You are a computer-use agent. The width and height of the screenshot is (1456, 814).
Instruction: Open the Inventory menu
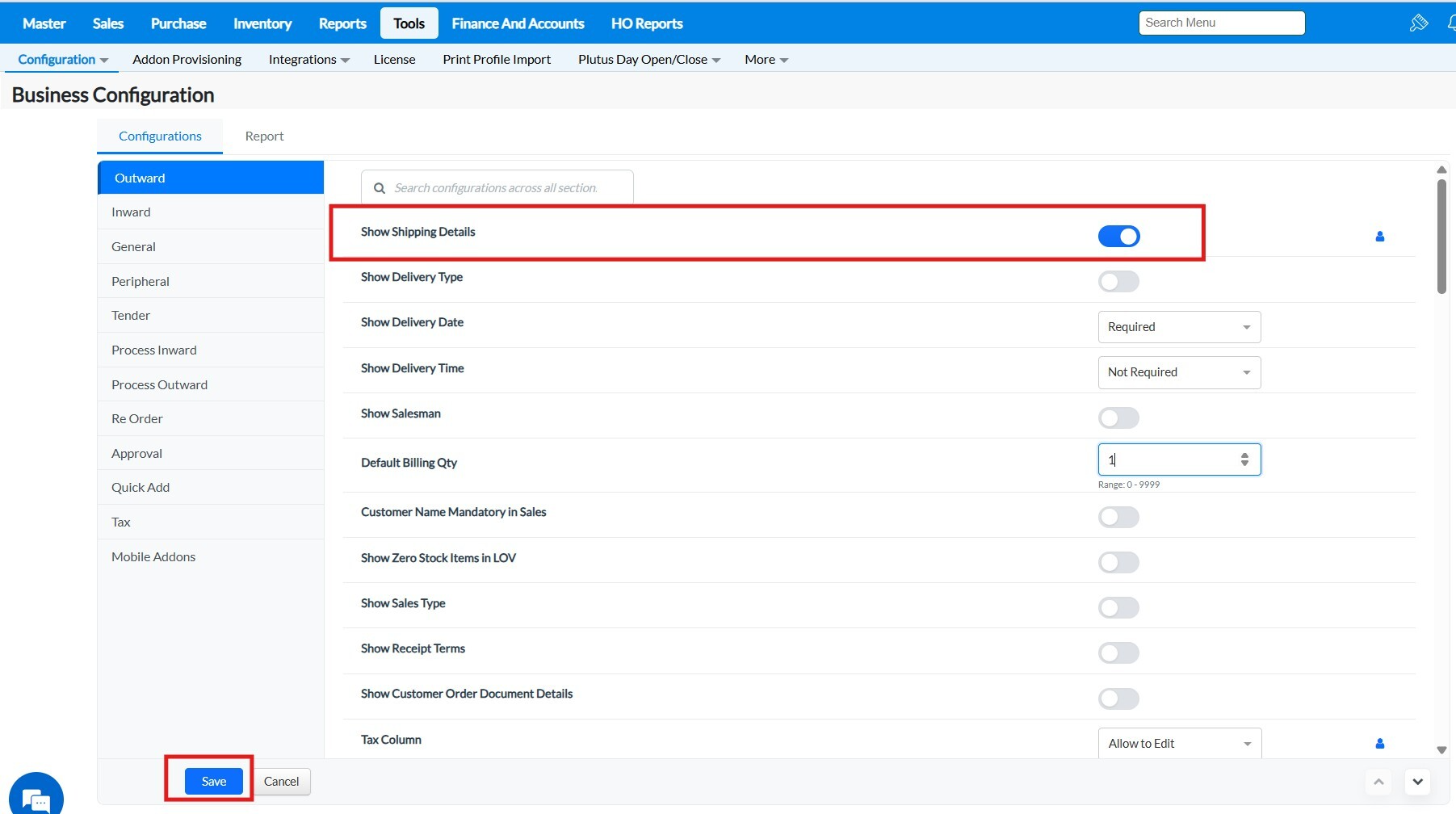coord(262,23)
